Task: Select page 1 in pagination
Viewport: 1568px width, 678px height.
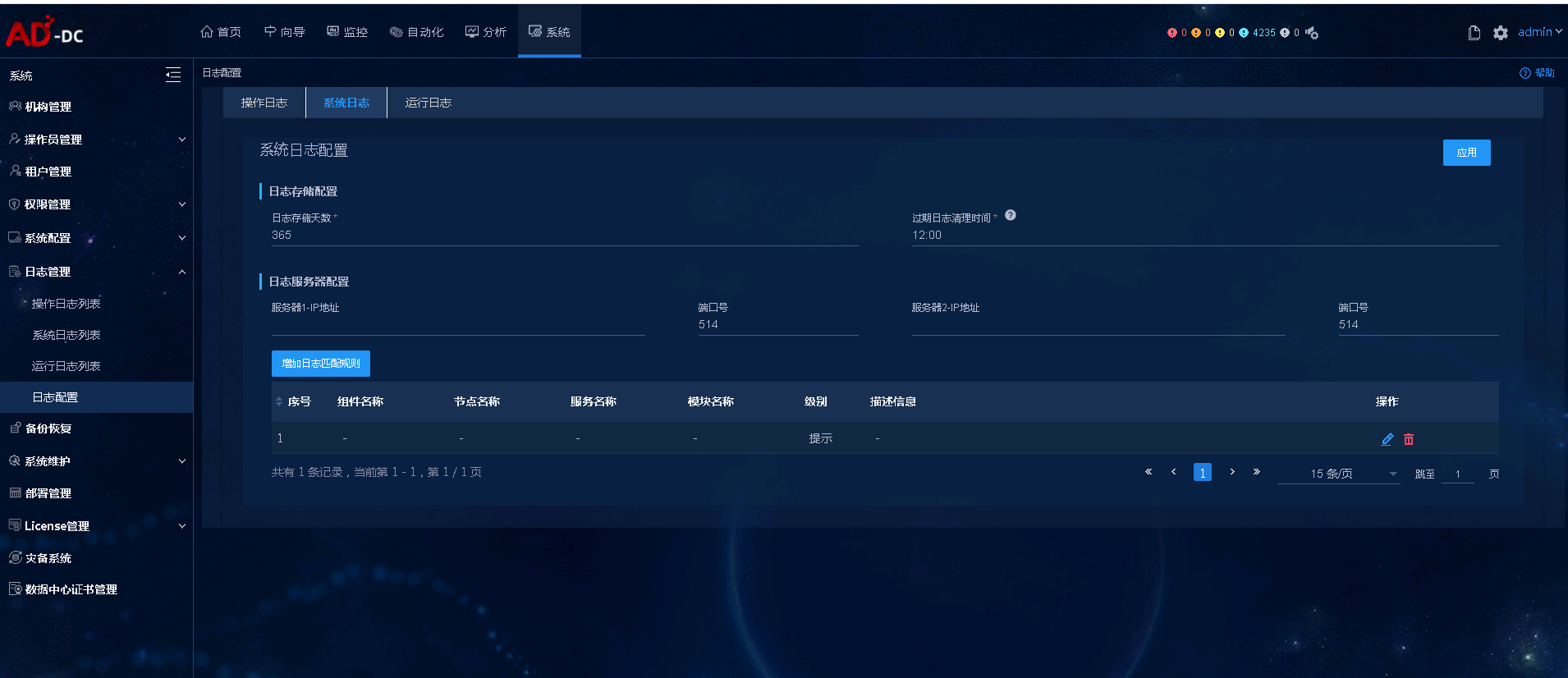Action: point(1203,473)
